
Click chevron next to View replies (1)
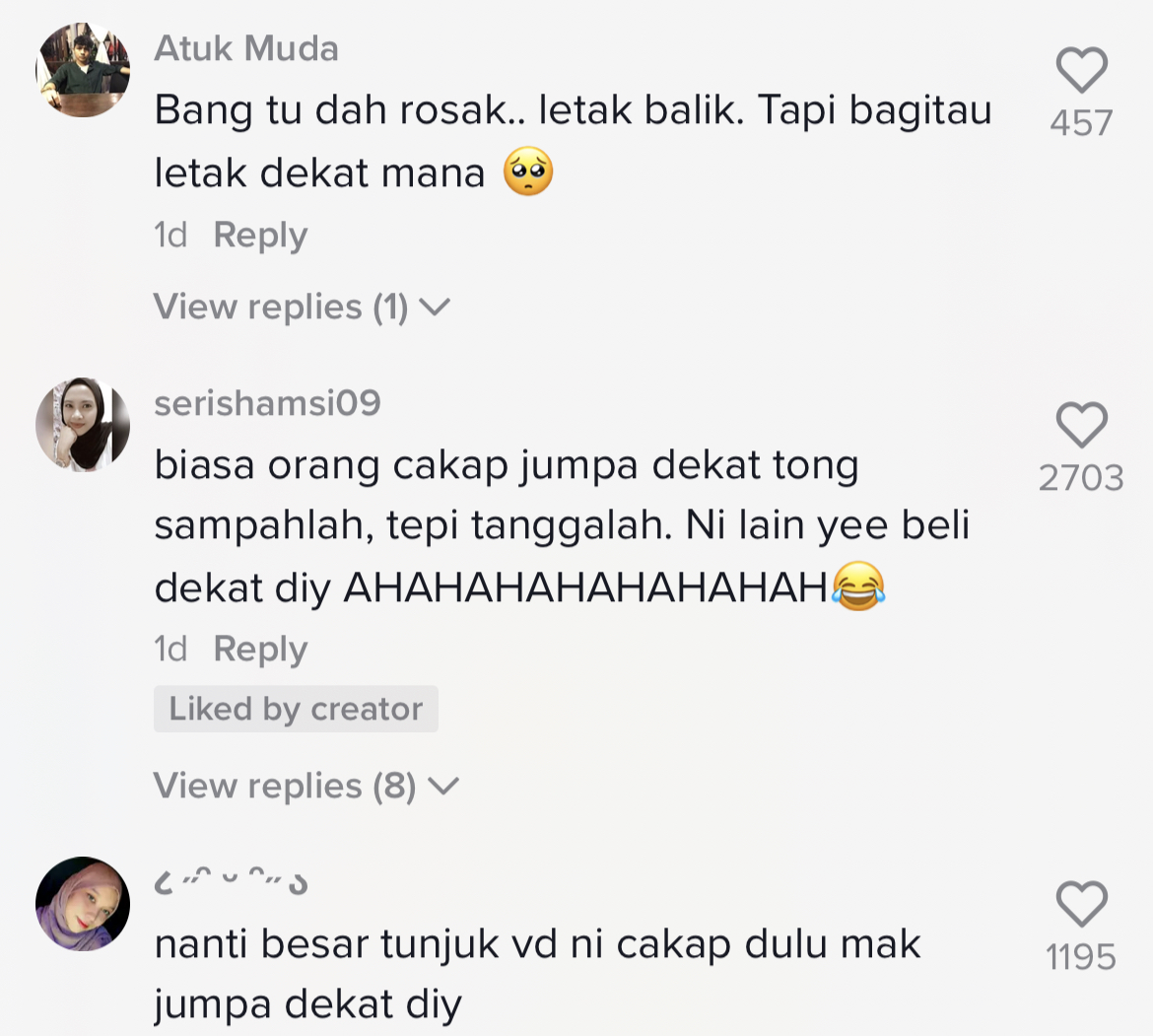point(435,307)
